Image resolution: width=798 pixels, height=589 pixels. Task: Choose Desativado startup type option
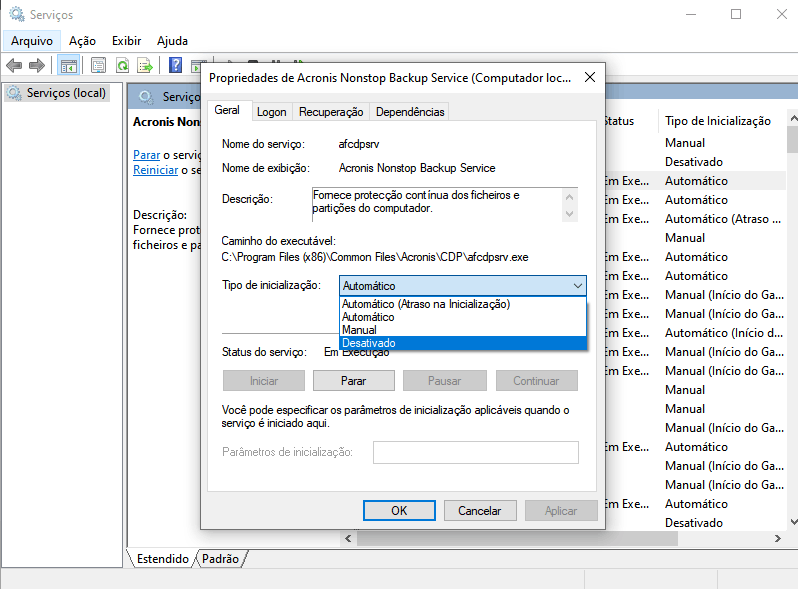463,343
